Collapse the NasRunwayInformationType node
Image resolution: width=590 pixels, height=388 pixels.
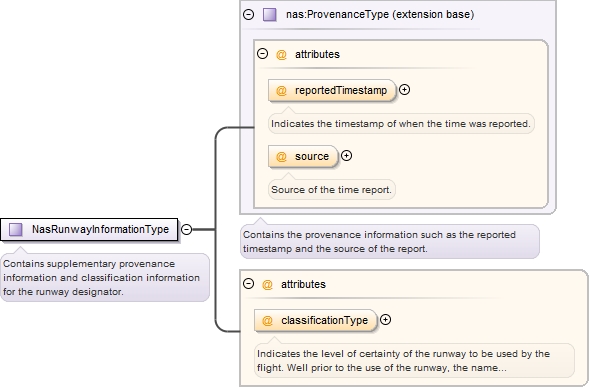[x=187, y=229]
